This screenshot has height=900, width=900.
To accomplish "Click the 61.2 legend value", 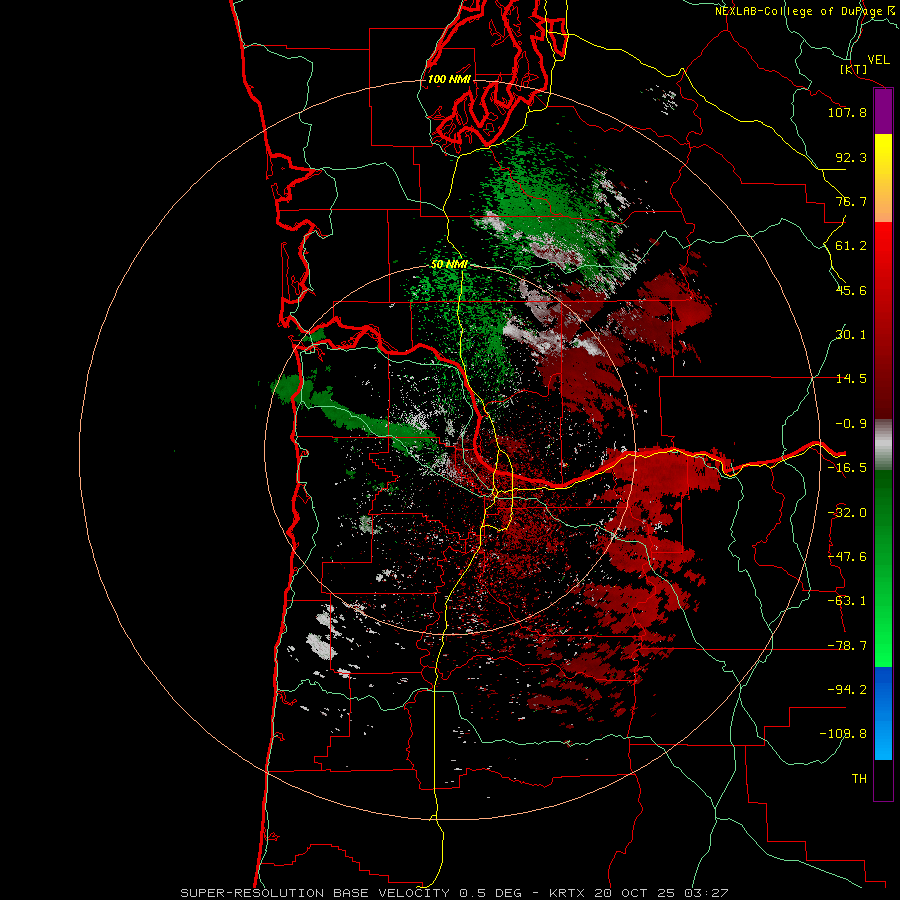I will 851,246.
